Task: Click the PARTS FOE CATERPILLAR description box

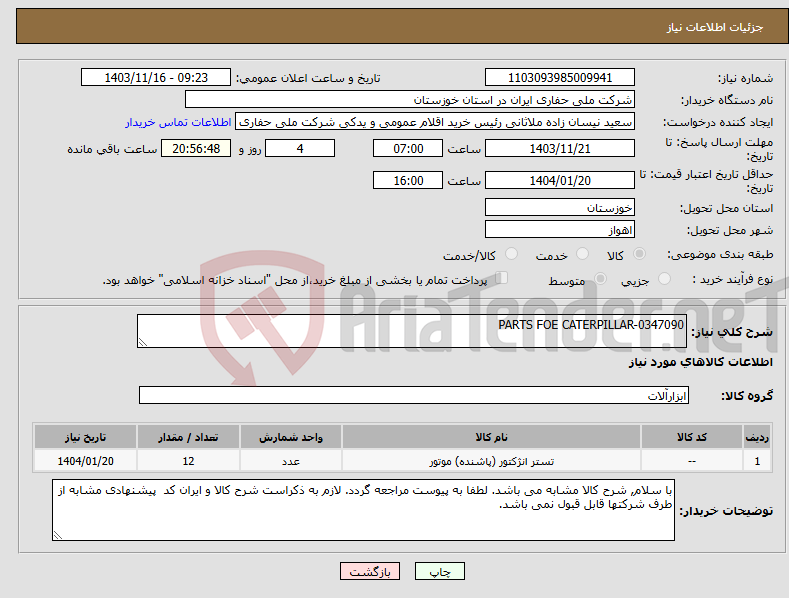Action: click(412, 331)
